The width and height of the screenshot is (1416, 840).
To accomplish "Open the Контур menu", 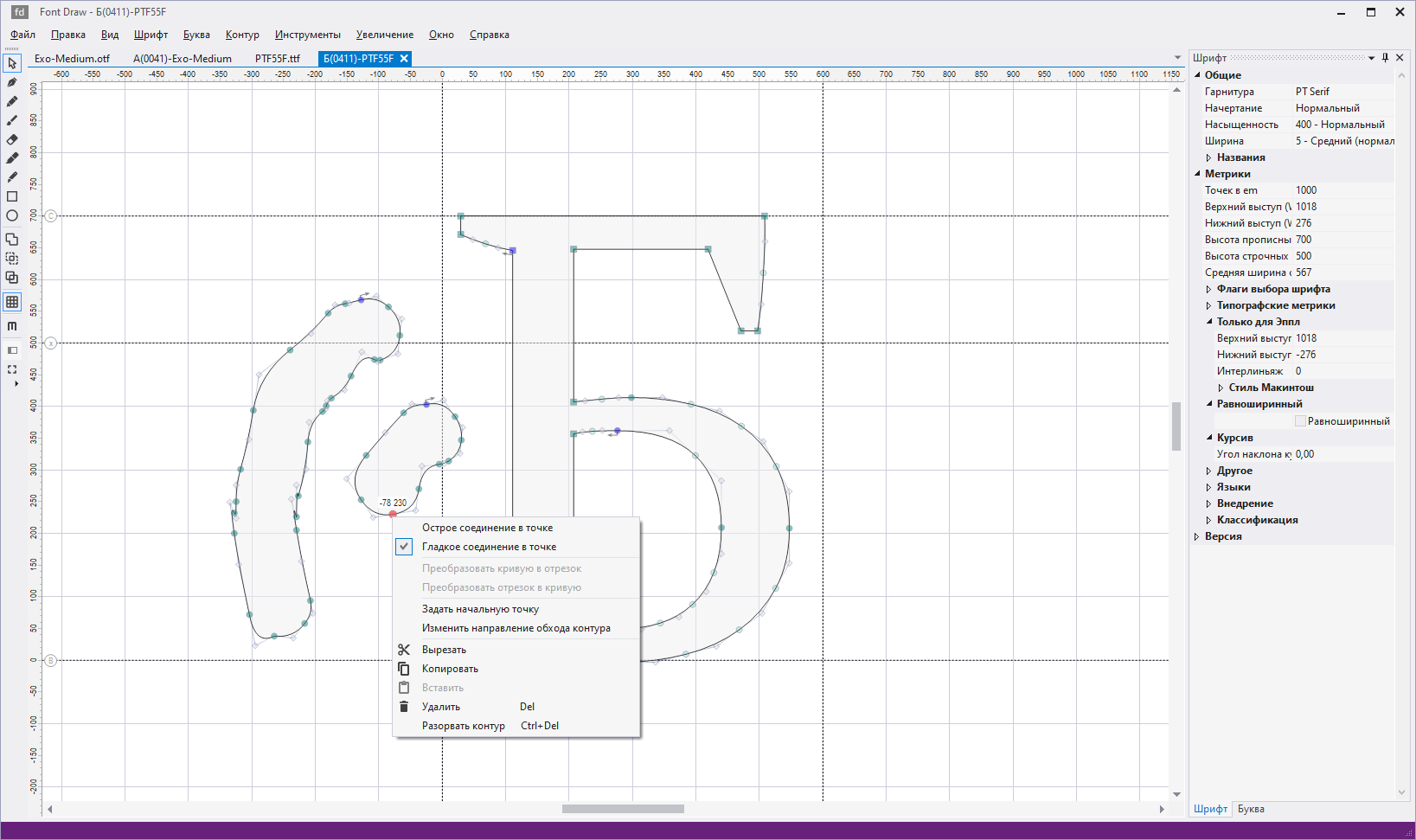I will (x=242, y=35).
